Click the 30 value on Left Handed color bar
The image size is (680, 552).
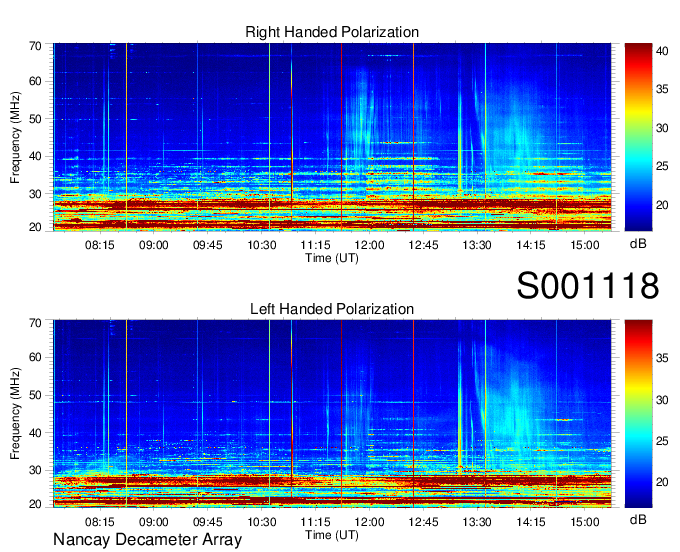coord(662,399)
